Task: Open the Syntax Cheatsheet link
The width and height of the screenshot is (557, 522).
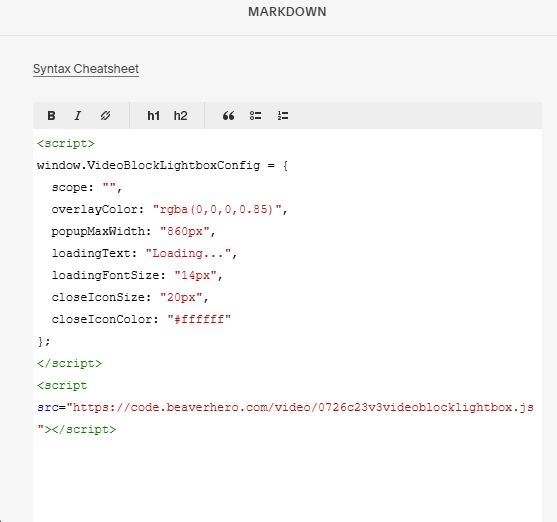Action: (86, 69)
